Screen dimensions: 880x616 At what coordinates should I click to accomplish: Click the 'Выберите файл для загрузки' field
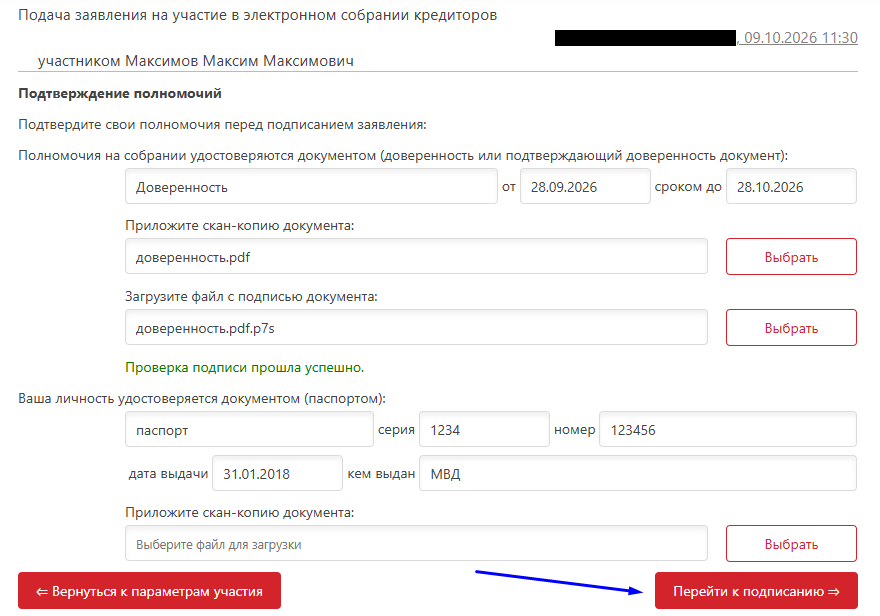pyautogui.click(x=416, y=544)
